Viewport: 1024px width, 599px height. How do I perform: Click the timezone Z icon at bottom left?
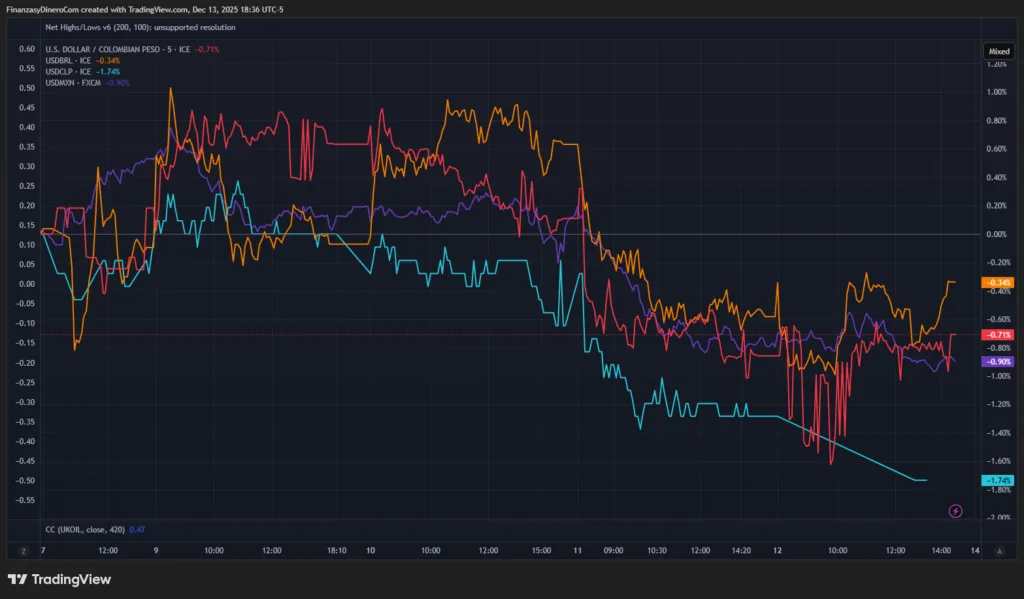tap(22, 551)
